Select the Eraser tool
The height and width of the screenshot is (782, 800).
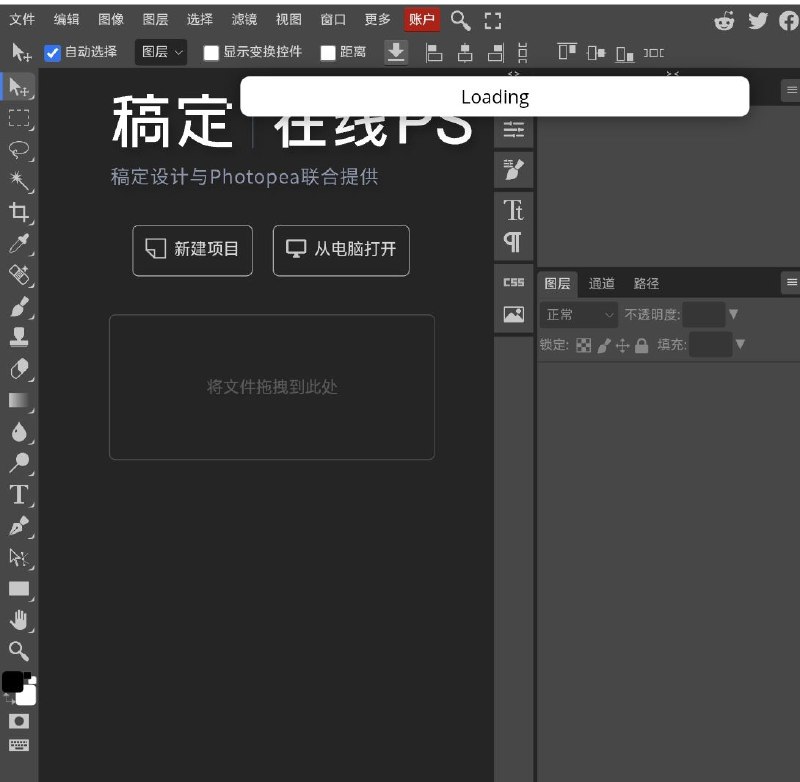19,368
